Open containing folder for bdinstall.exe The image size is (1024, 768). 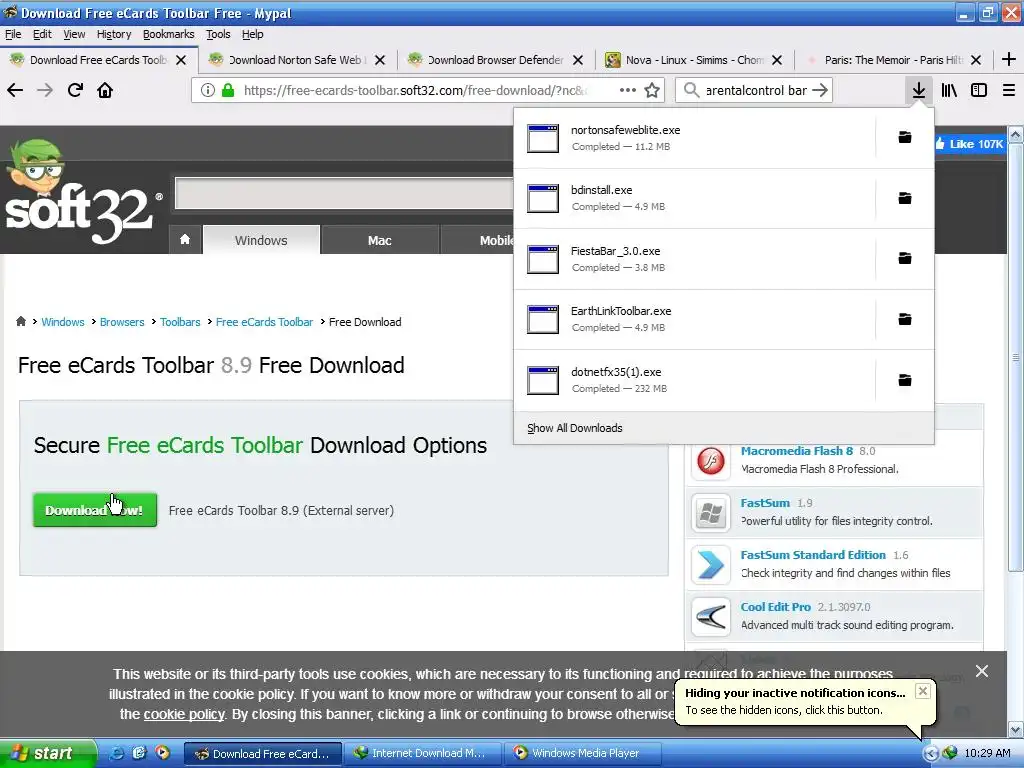coord(904,198)
